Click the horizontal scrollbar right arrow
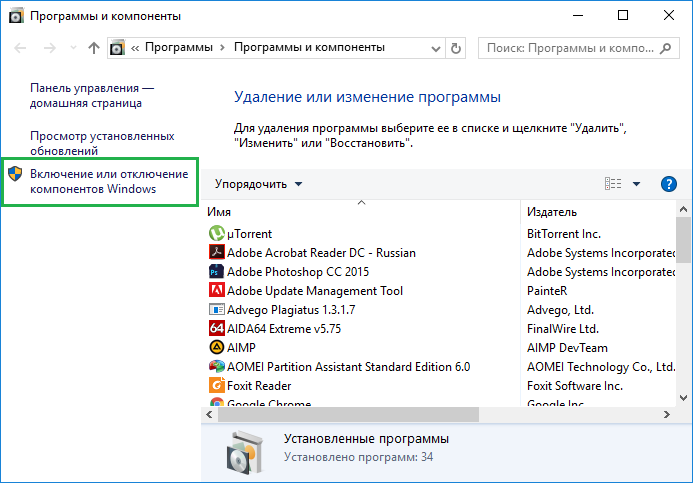693x483 pixels. click(666, 415)
